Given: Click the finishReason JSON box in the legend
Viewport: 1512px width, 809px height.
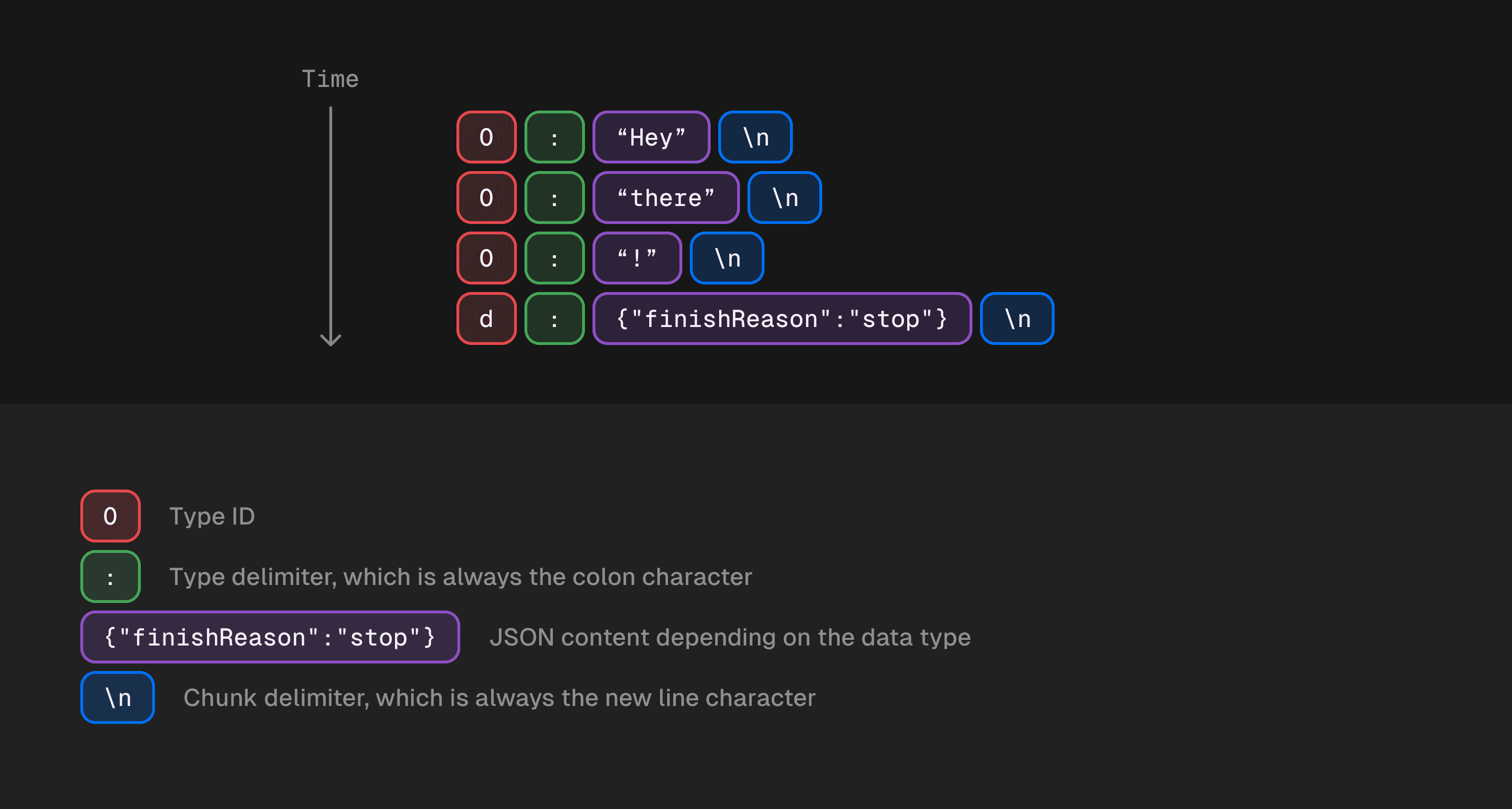Looking at the screenshot, I should pos(270,637).
